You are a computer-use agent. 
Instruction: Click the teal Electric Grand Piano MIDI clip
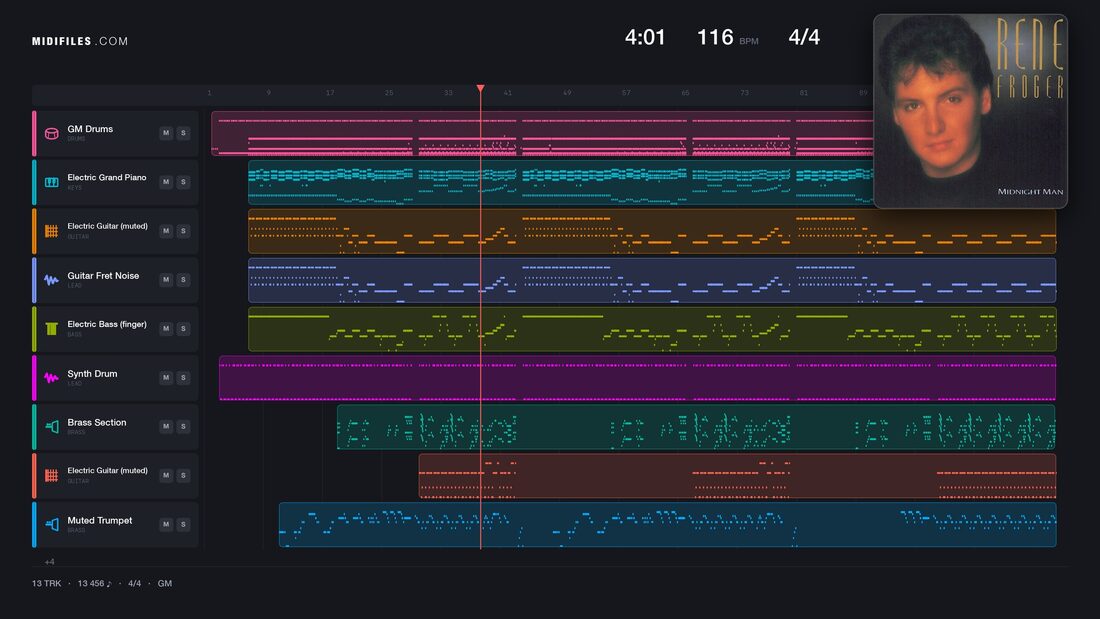(x=561, y=182)
